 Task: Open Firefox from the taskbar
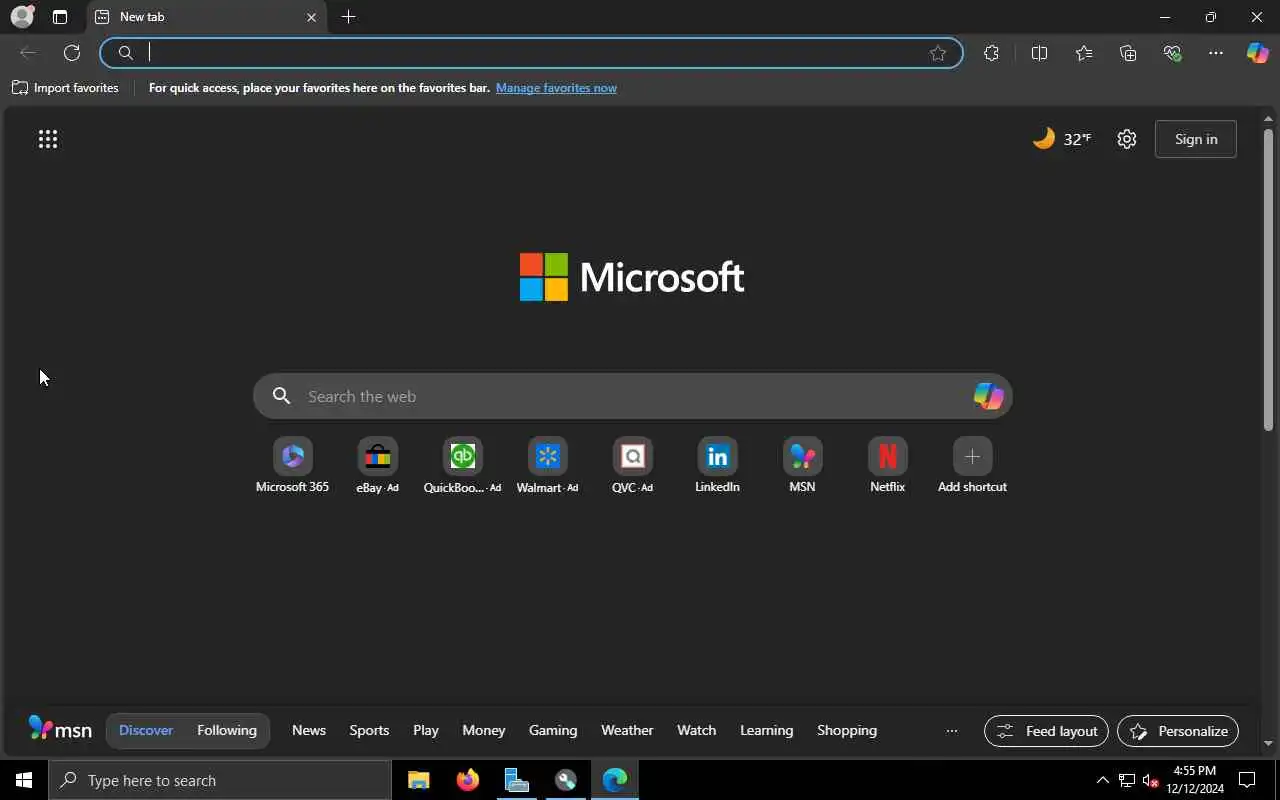(467, 780)
